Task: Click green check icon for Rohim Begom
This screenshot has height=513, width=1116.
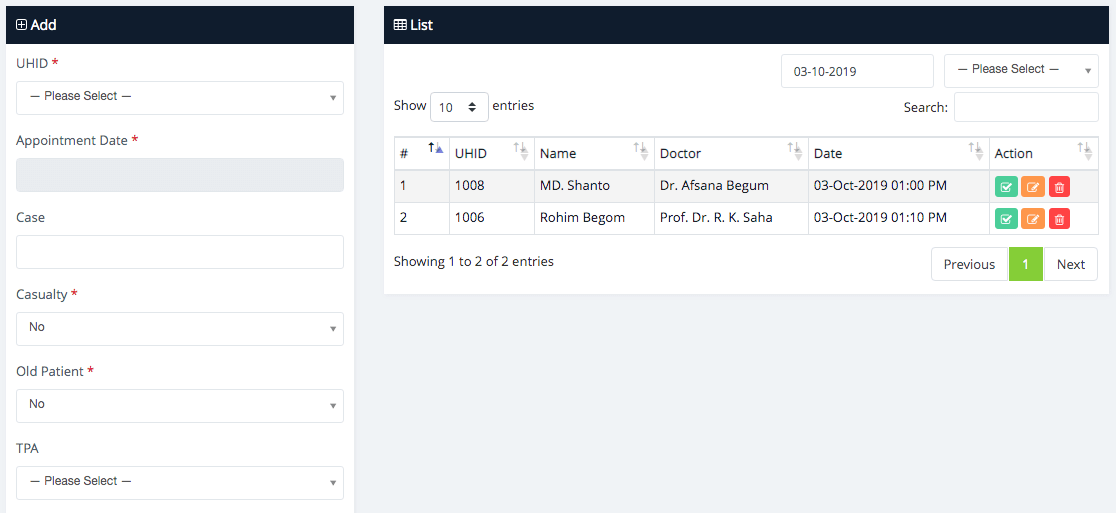Action: pyautogui.click(x=1007, y=219)
